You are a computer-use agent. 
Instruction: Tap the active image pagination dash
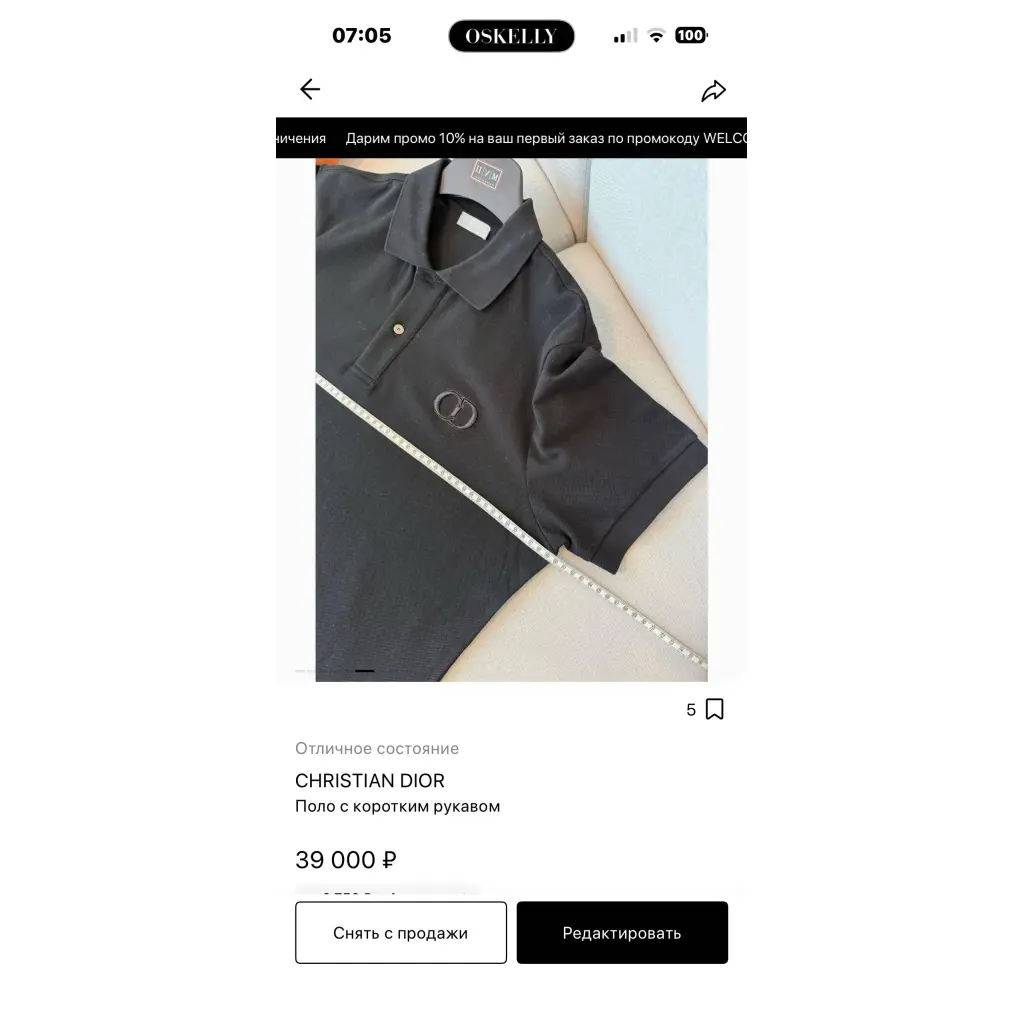coord(364,671)
